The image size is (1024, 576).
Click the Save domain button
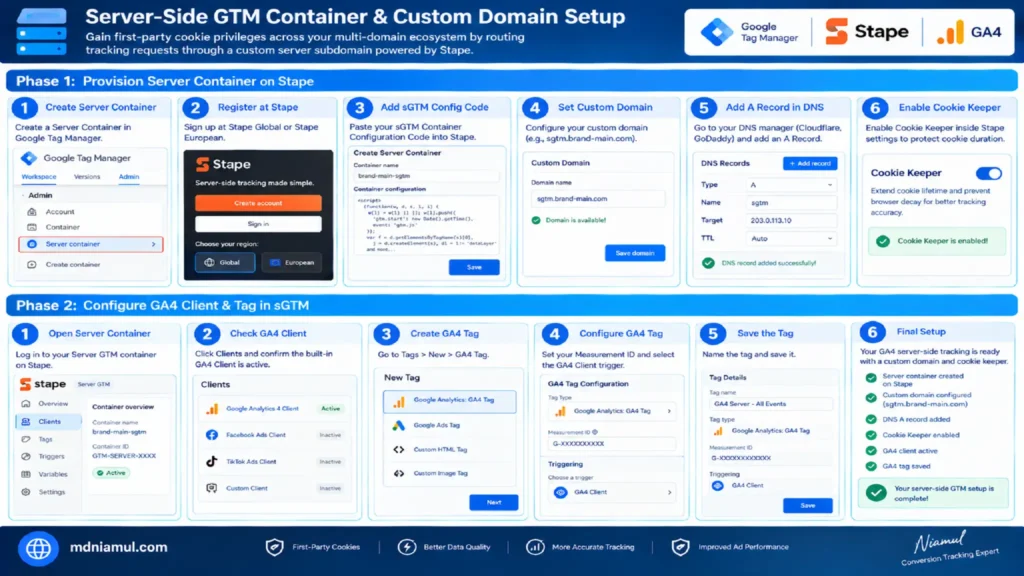(x=635, y=253)
